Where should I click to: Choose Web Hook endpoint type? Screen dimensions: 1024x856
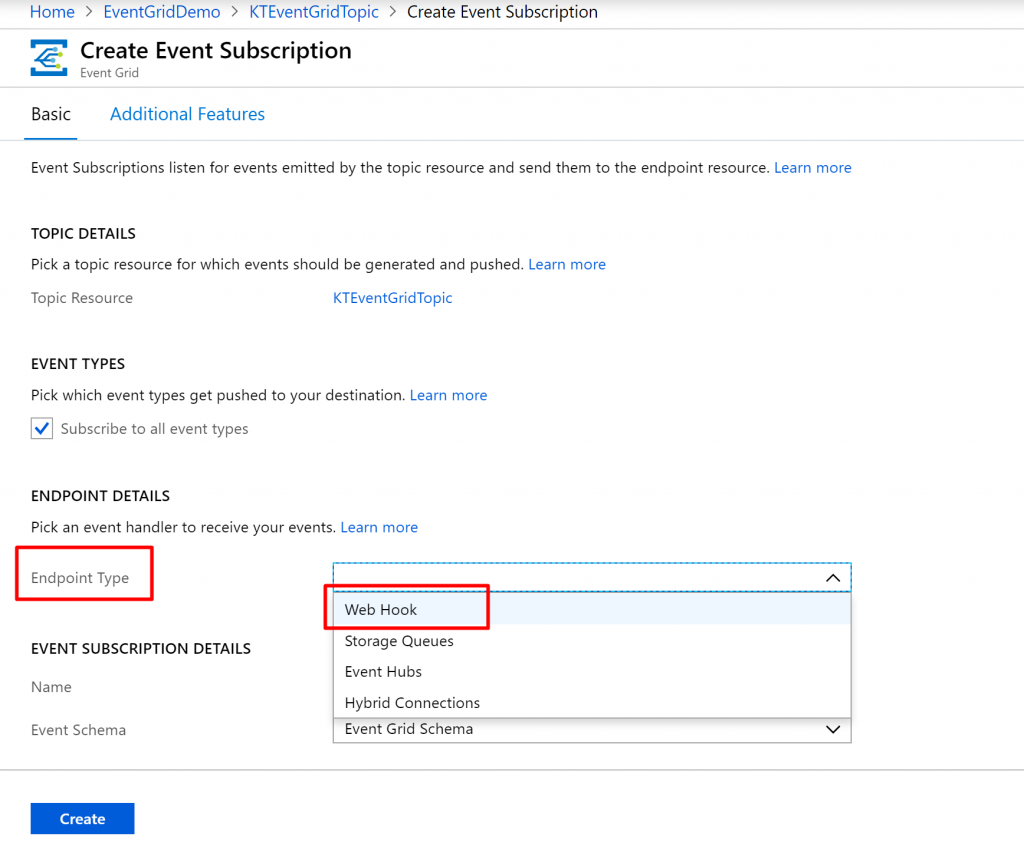[x=592, y=609]
